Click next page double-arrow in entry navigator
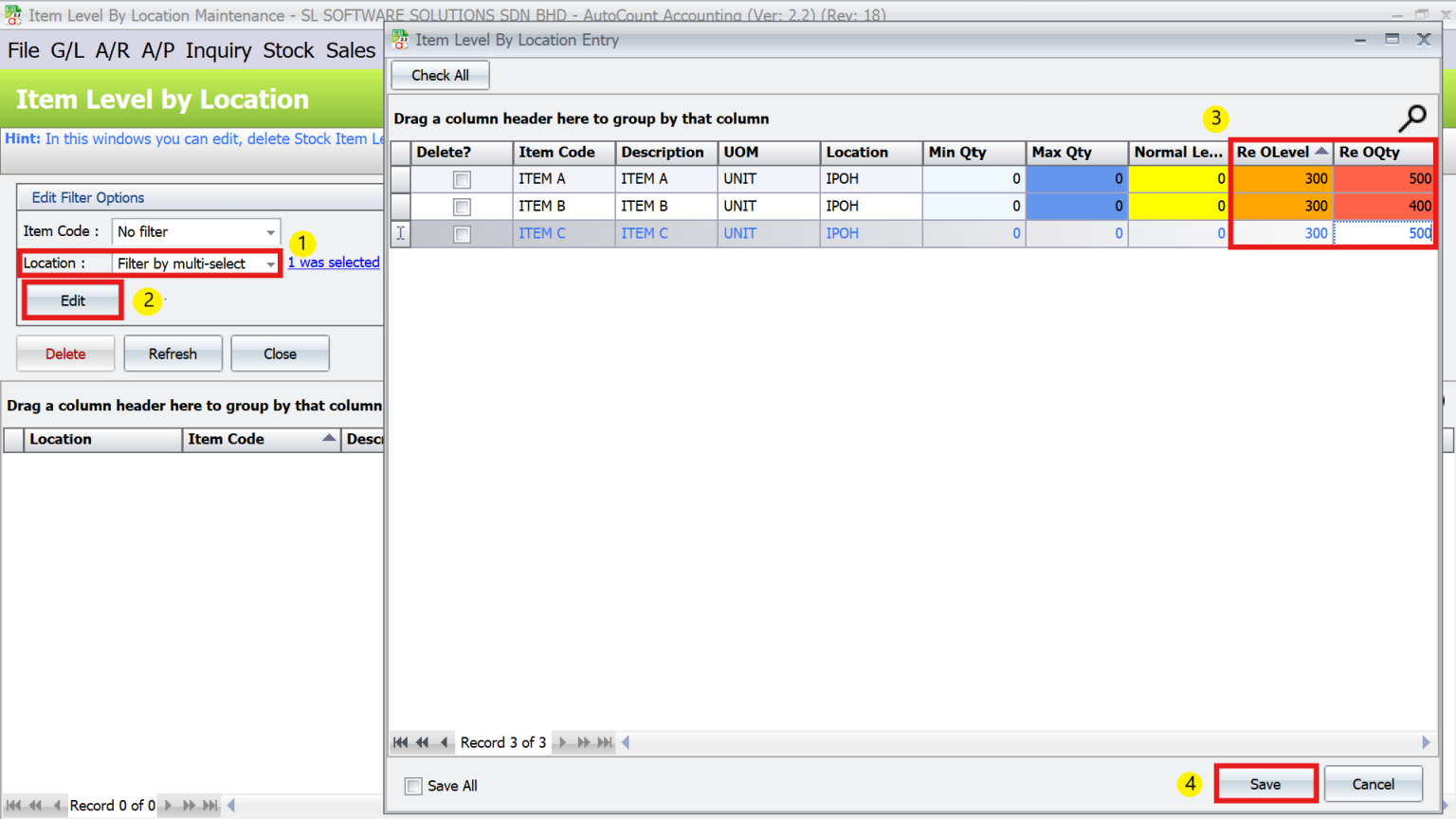The height and width of the screenshot is (819, 1456). point(584,742)
